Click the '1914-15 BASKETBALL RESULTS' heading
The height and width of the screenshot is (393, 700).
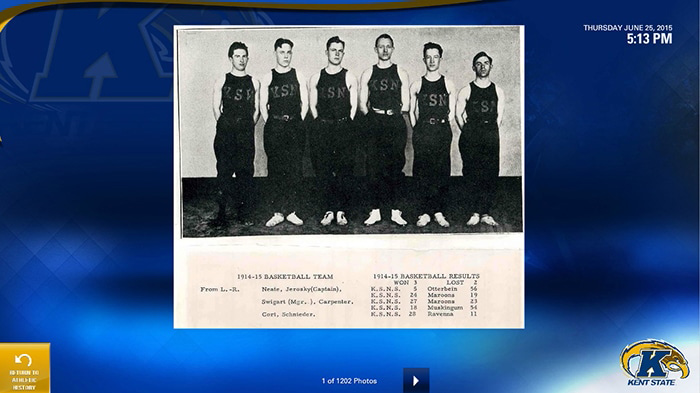coord(426,276)
